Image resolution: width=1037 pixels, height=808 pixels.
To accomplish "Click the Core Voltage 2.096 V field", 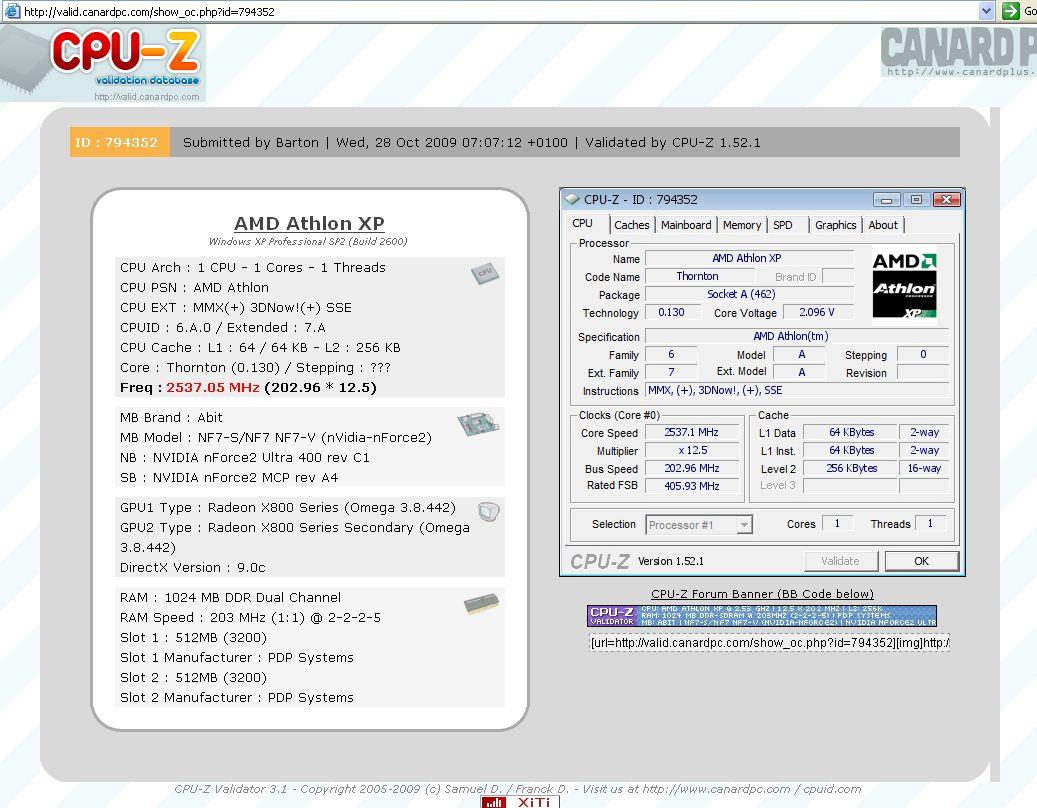I will (x=817, y=312).
